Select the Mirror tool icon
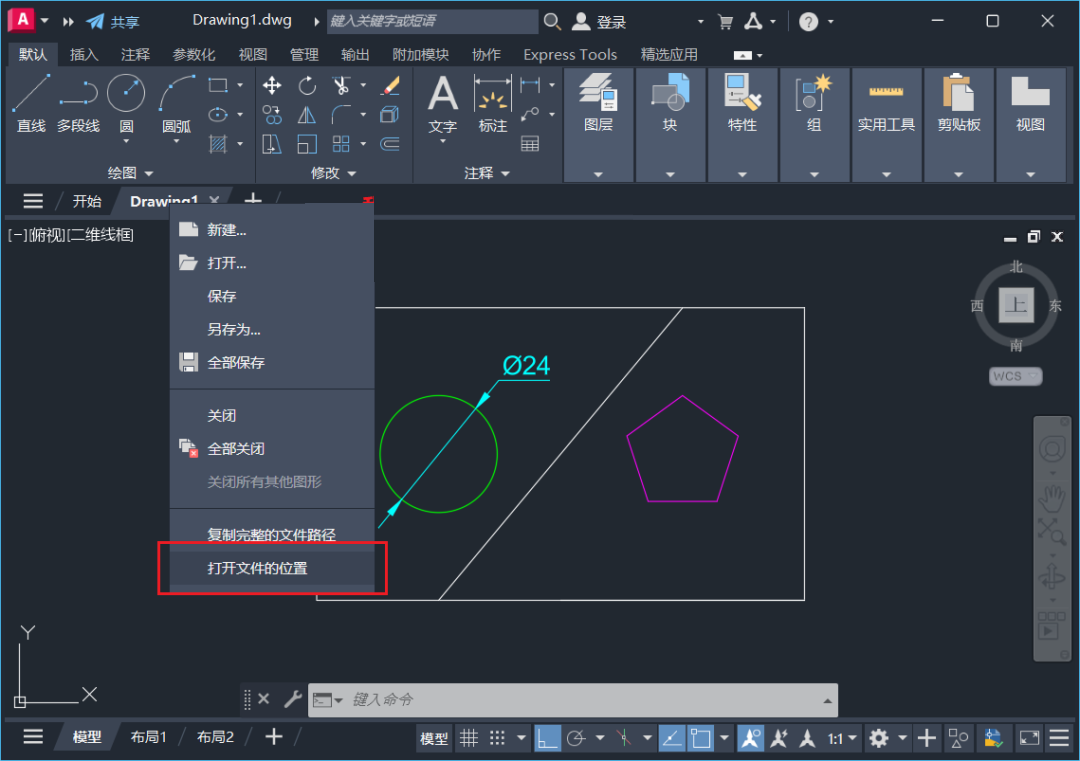 307,115
